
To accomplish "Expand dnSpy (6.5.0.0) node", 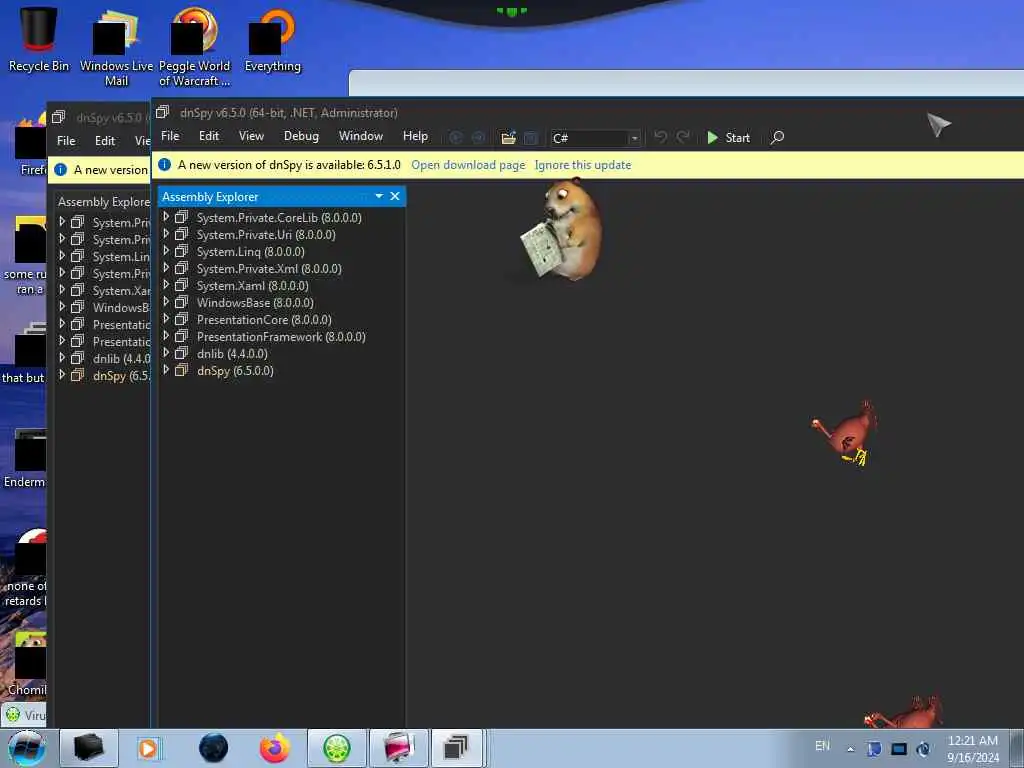I will tap(166, 370).
